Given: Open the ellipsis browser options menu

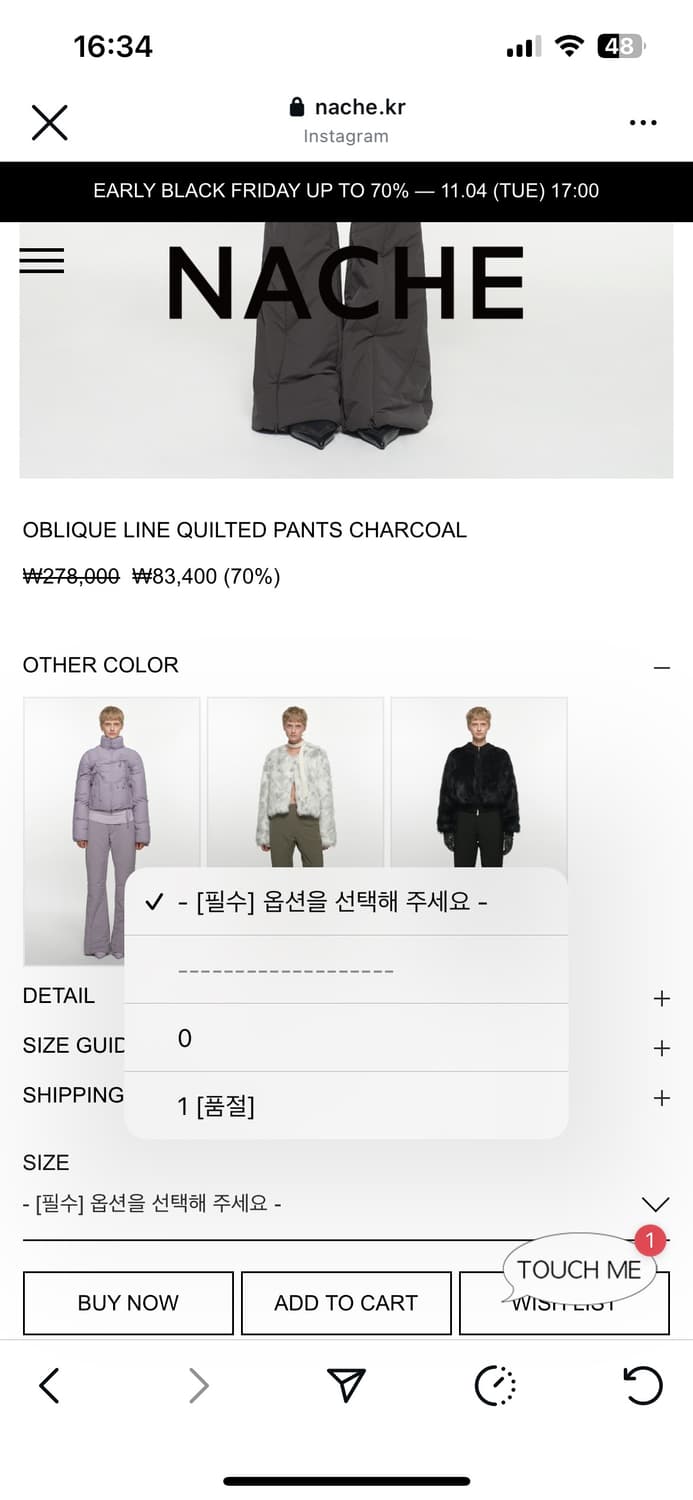Looking at the screenshot, I should [643, 122].
